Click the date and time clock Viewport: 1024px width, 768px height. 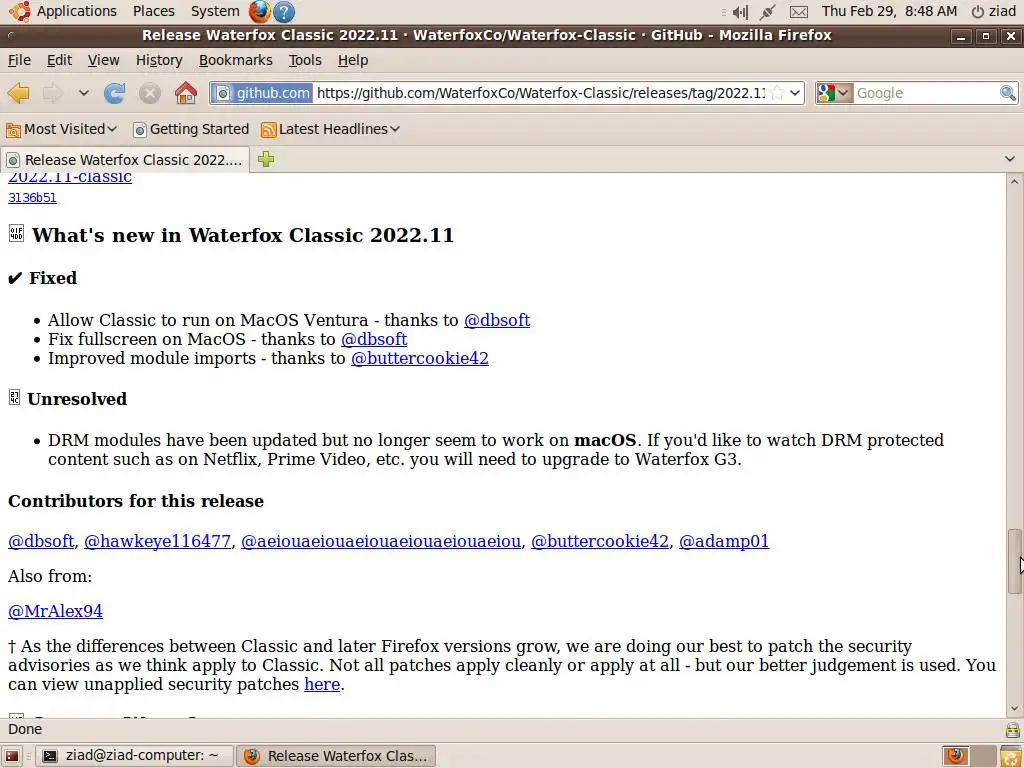click(889, 11)
